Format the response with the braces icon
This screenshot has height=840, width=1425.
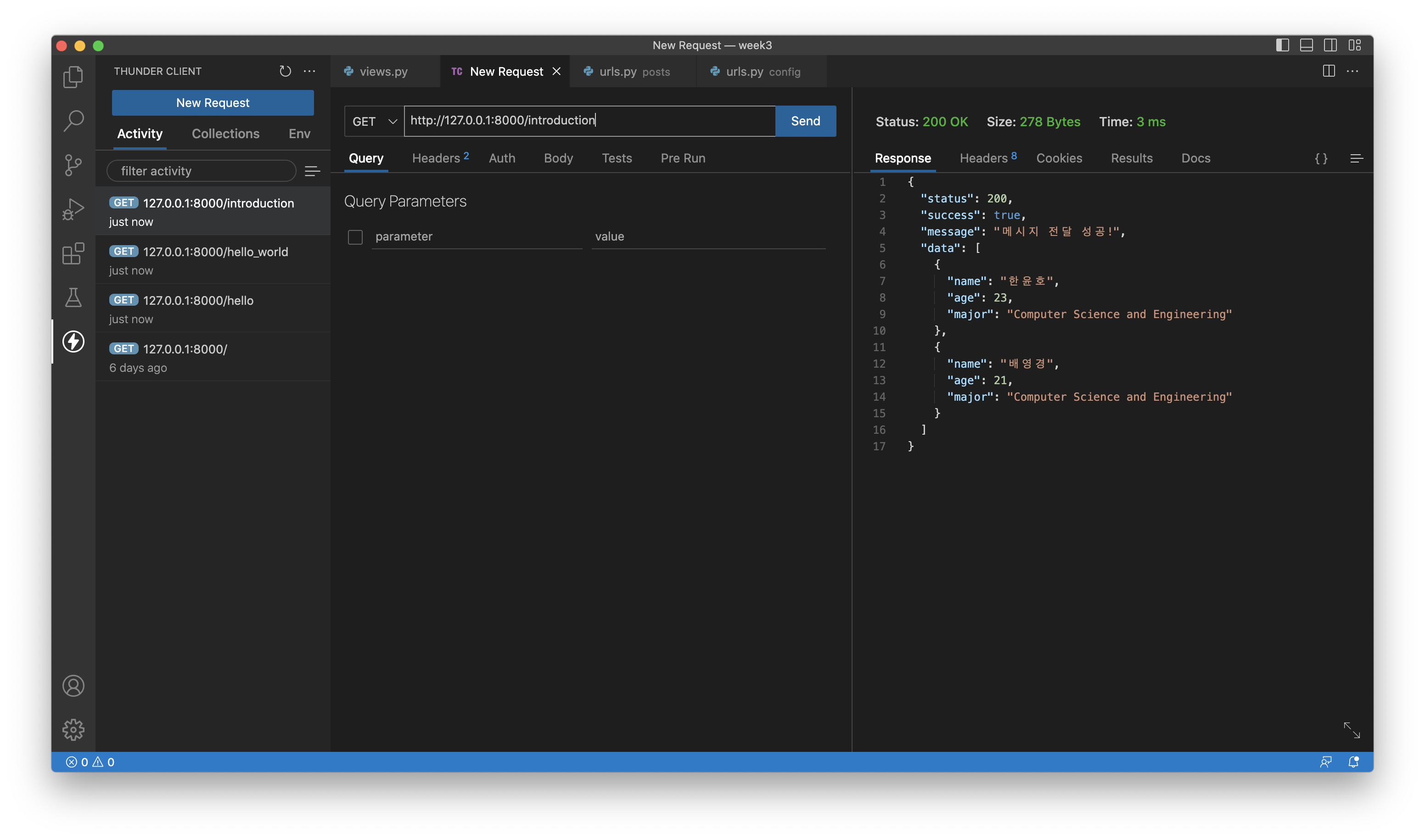(x=1321, y=158)
